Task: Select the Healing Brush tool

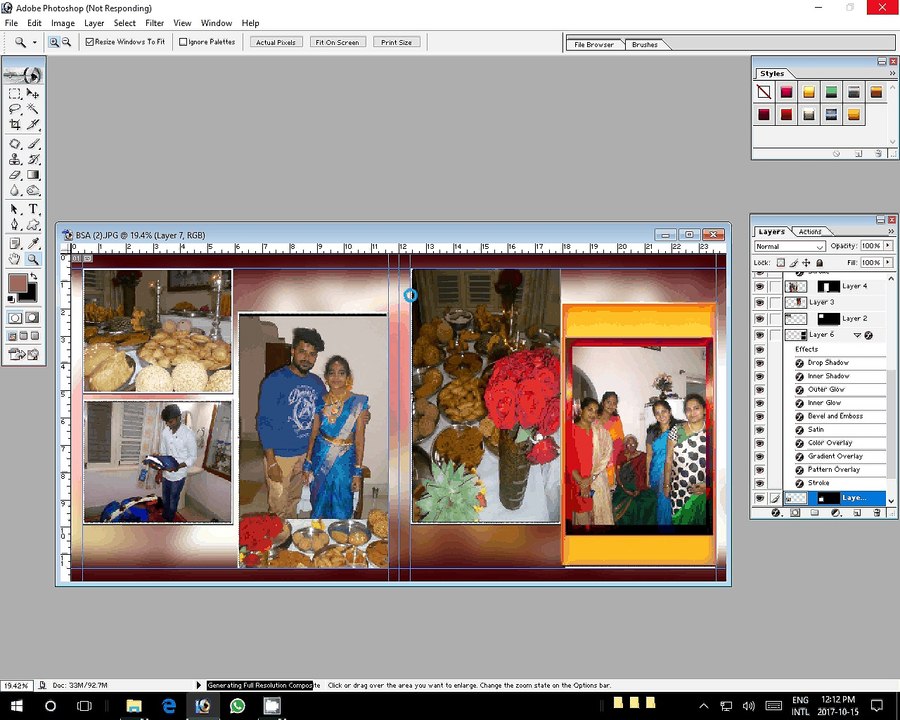Action: (15, 144)
